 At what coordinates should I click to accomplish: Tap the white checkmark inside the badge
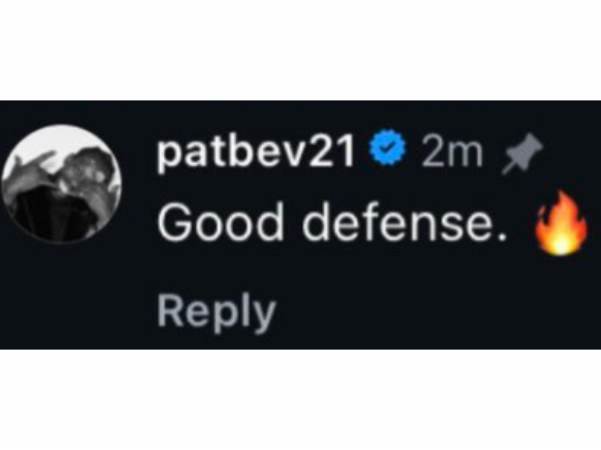click(x=388, y=149)
